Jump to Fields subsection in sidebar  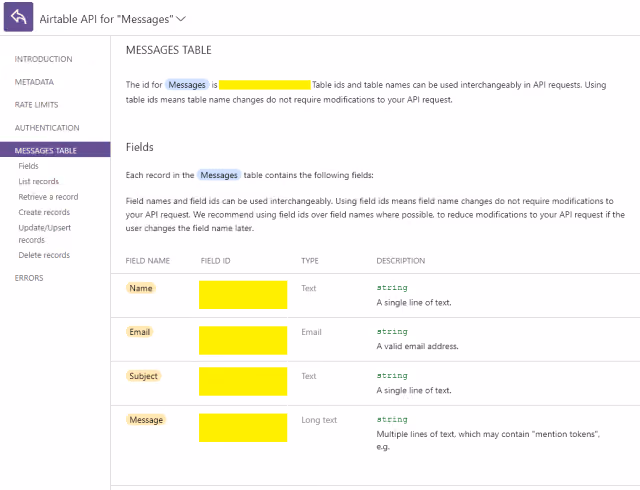coord(28,166)
